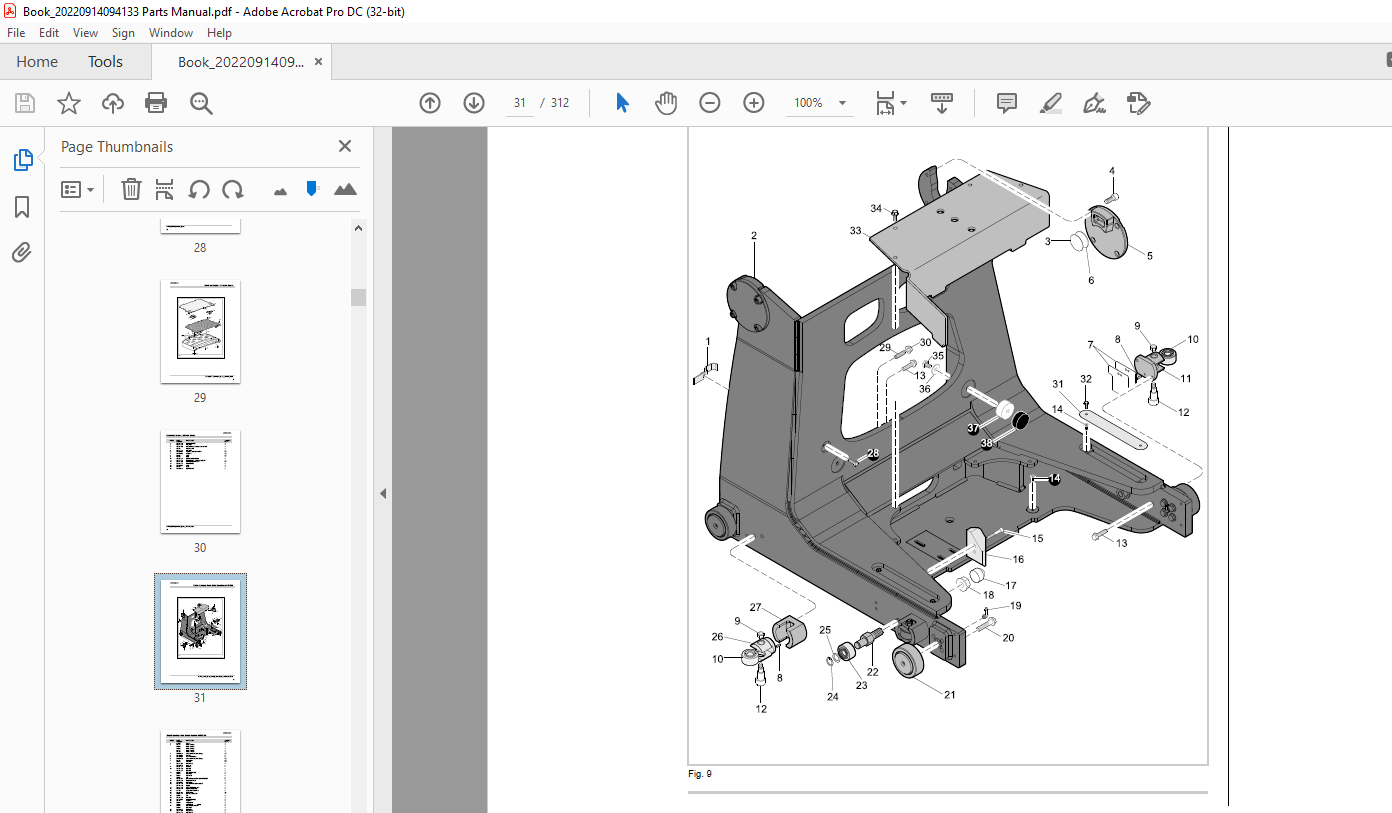Select the Book_2022091409 document tab
Image resolution: width=1392 pixels, height=813 pixels.
[240, 62]
